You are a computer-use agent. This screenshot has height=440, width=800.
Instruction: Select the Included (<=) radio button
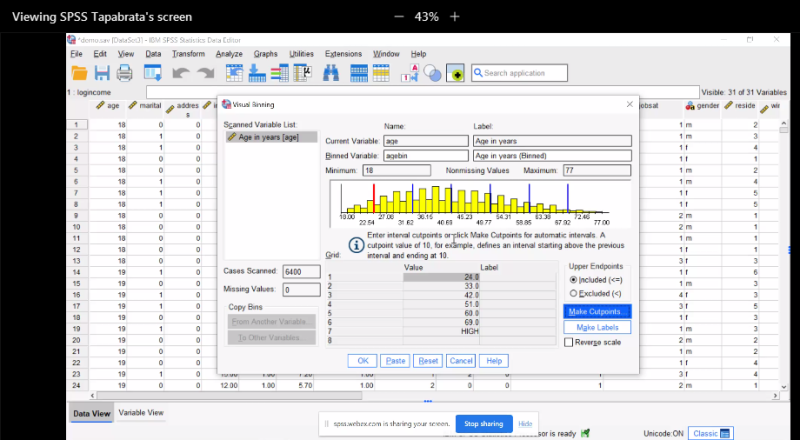click(x=573, y=280)
